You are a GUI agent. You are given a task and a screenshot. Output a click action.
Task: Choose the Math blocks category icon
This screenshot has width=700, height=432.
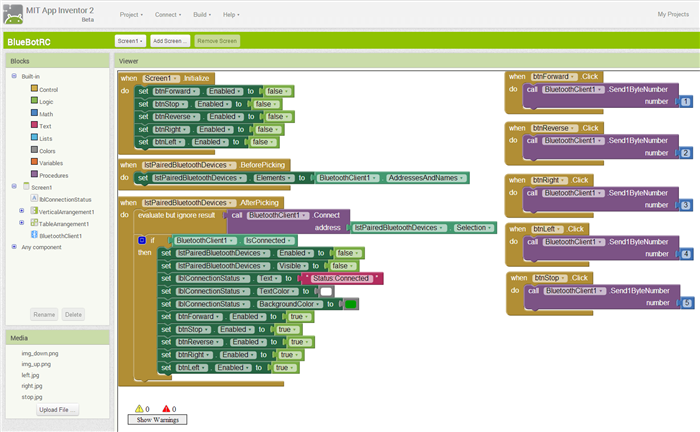coord(36,113)
